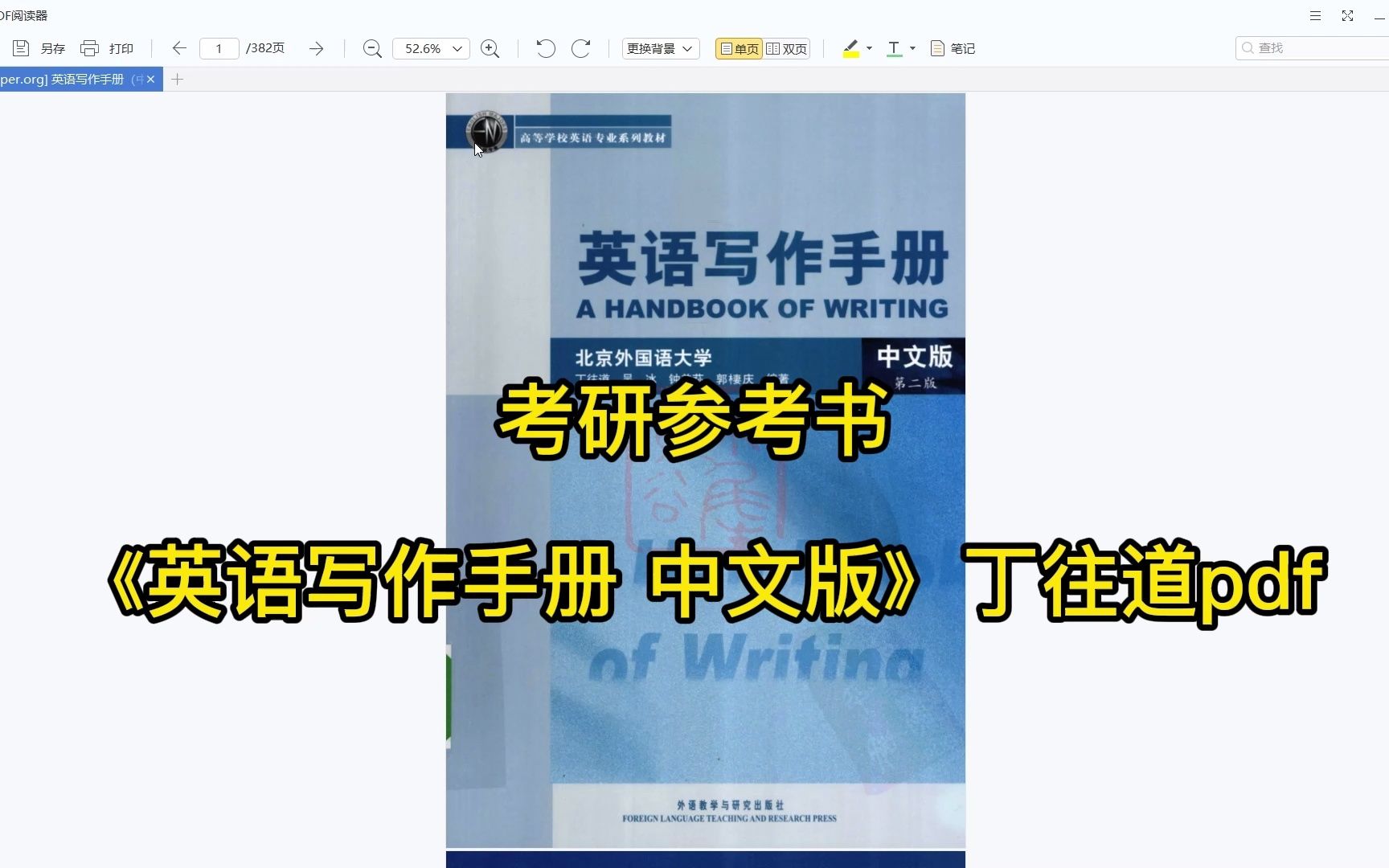
Task: Click the zoom out magnifier
Action: [x=371, y=48]
